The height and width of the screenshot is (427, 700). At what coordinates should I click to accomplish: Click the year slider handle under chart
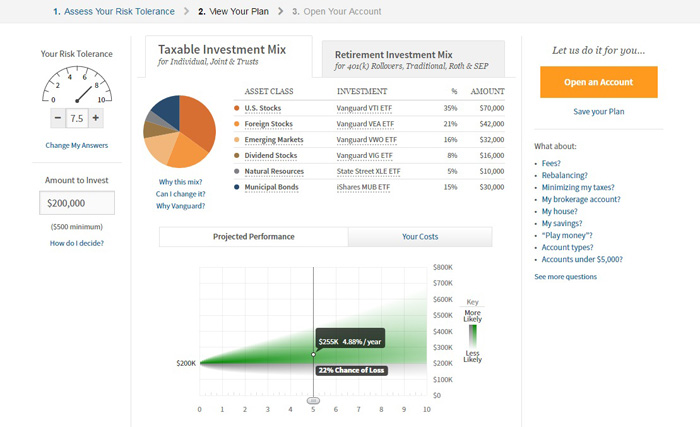coord(313,401)
